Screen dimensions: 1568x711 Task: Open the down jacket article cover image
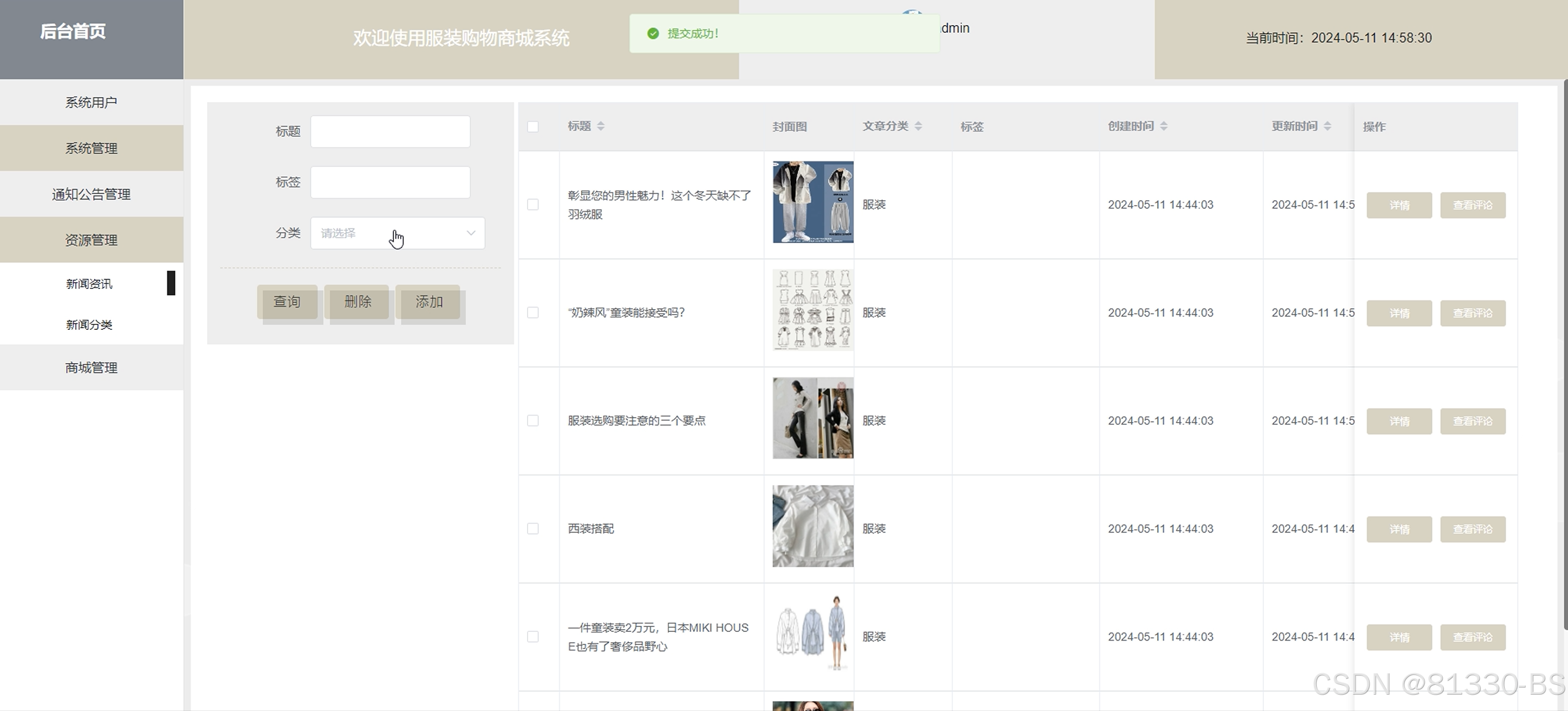pos(813,202)
